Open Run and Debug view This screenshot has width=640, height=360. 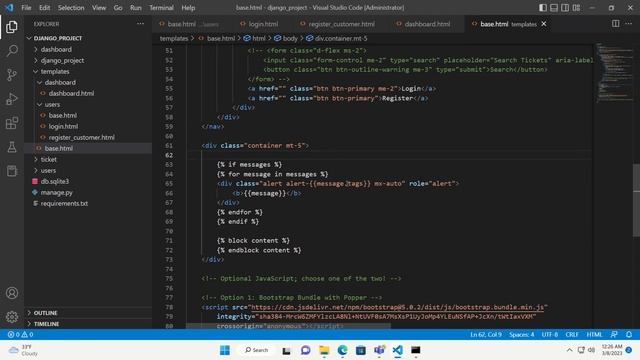12,99
